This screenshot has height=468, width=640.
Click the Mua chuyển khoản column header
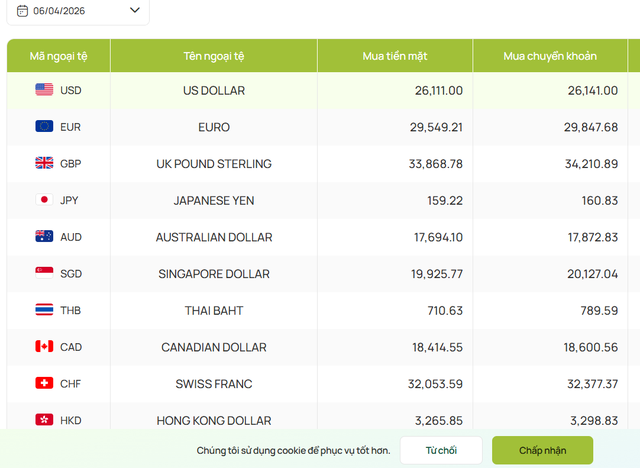[550, 56]
